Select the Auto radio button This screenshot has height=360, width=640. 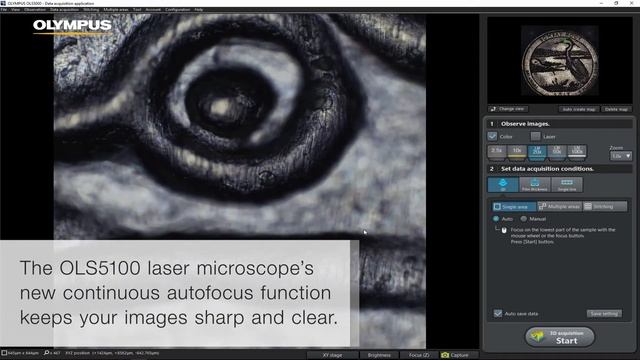496,219
